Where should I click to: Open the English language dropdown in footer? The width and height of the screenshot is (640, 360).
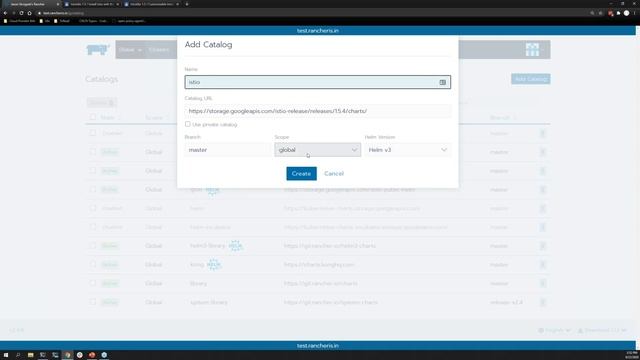[554, 330]
